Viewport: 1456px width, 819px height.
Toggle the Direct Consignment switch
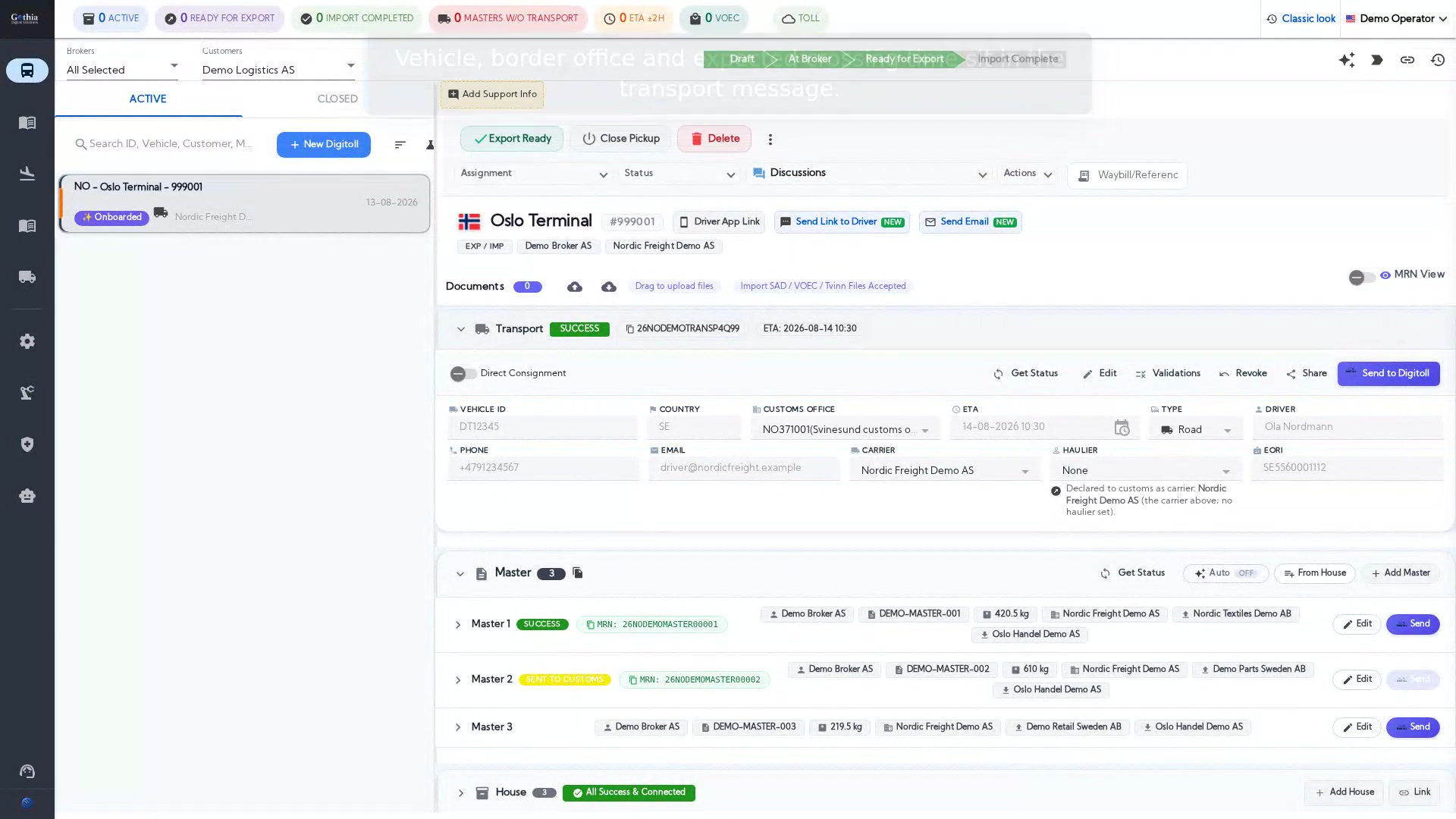coord(463,374)
